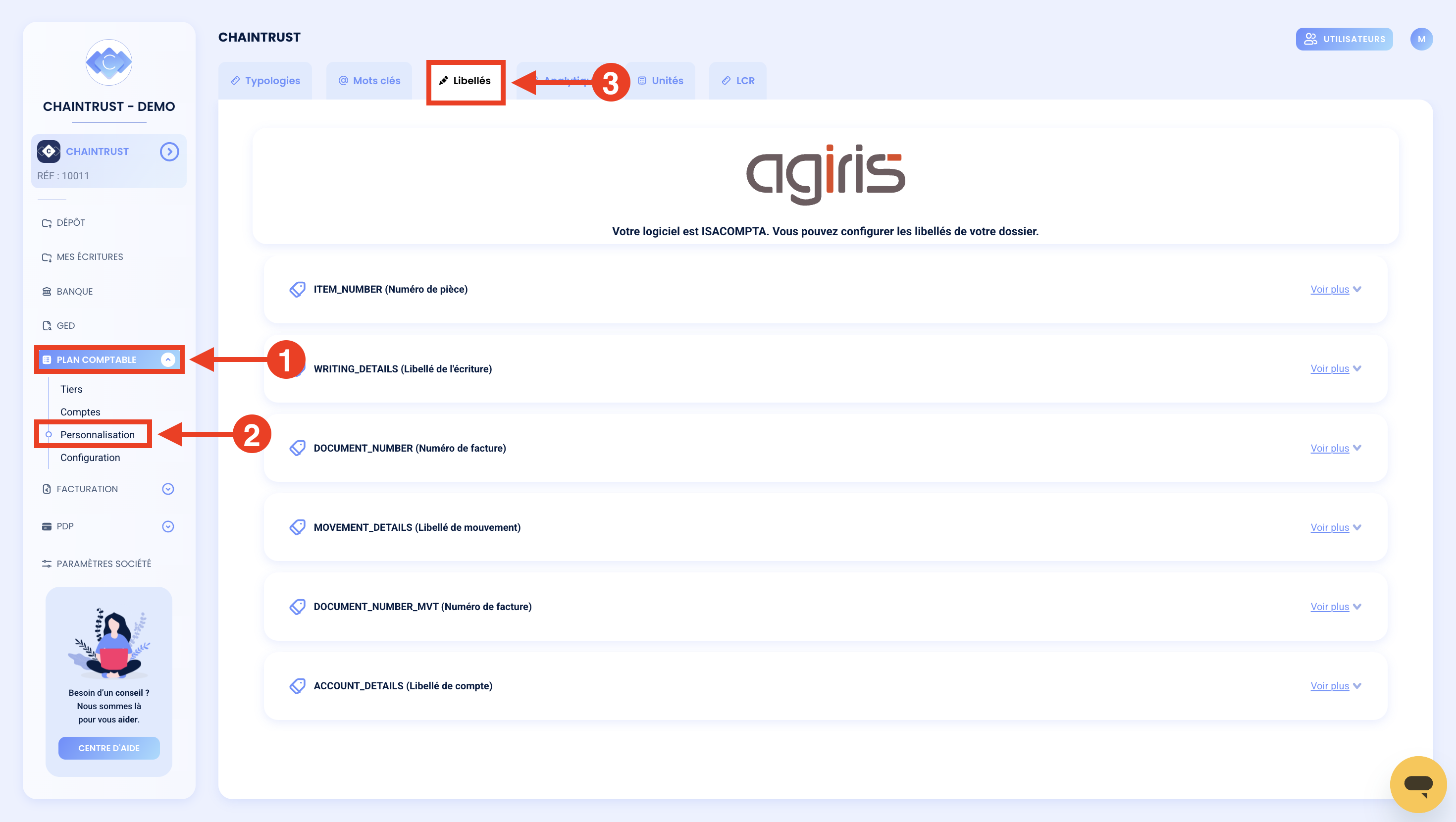Expand the PDP submenu chevron
The image size is (1456, 822).
168,526
